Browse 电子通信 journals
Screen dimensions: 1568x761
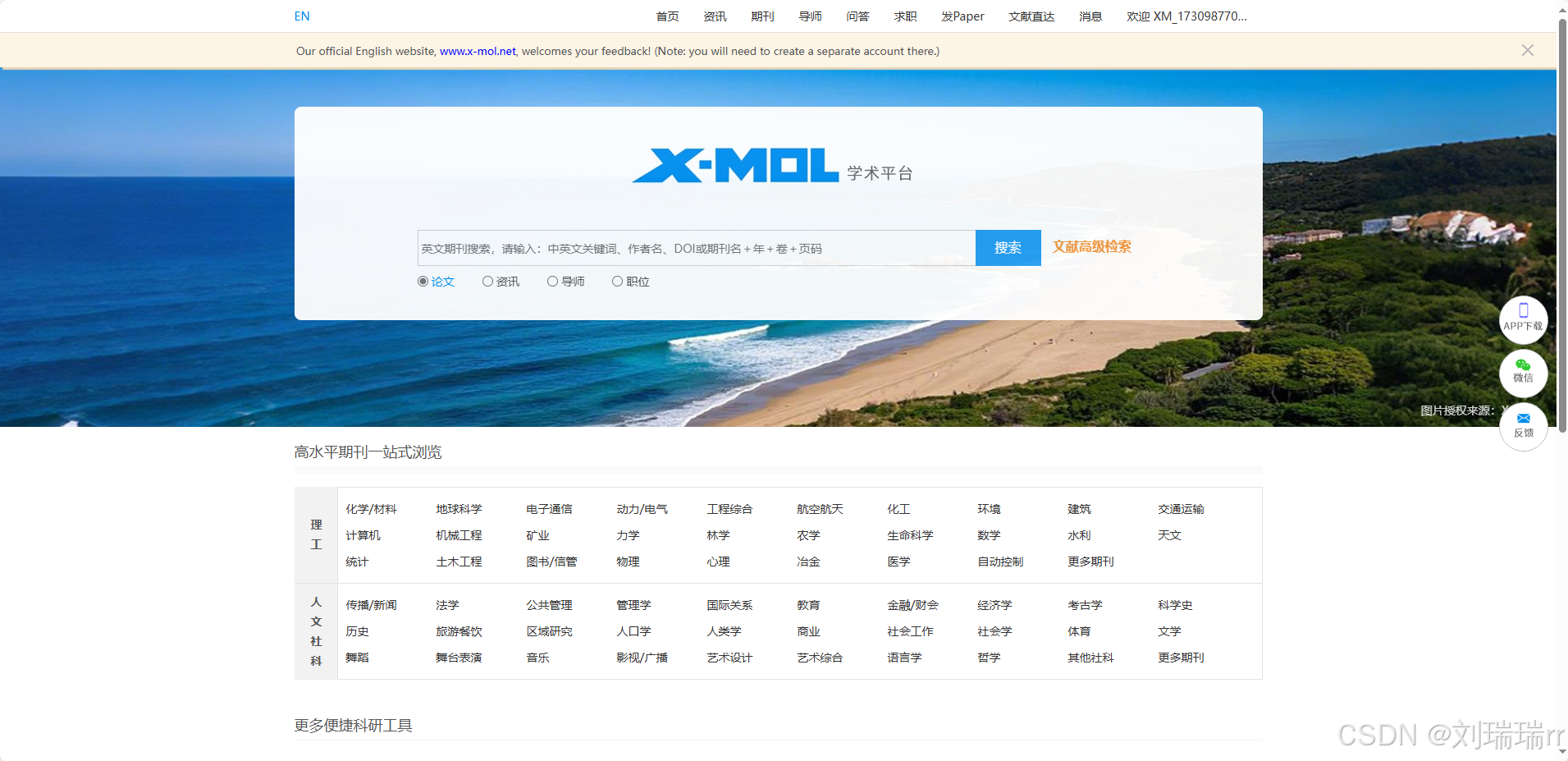(549, 509)
